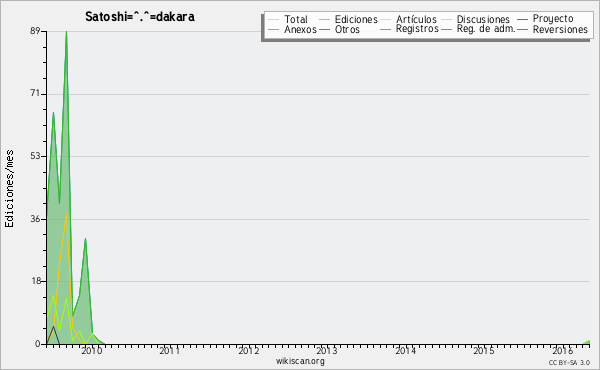
Task: Click the chart title Satoshi=^.^=dakara
Action: [x=140, y=17]
